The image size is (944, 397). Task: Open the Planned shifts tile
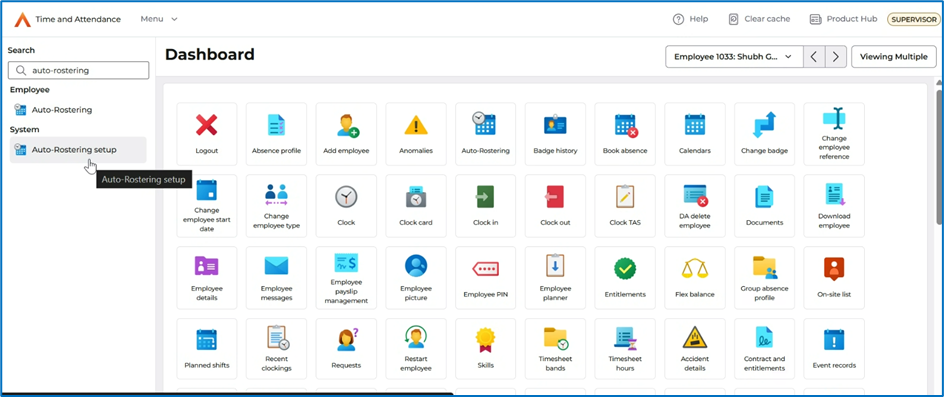click(206, 349)
